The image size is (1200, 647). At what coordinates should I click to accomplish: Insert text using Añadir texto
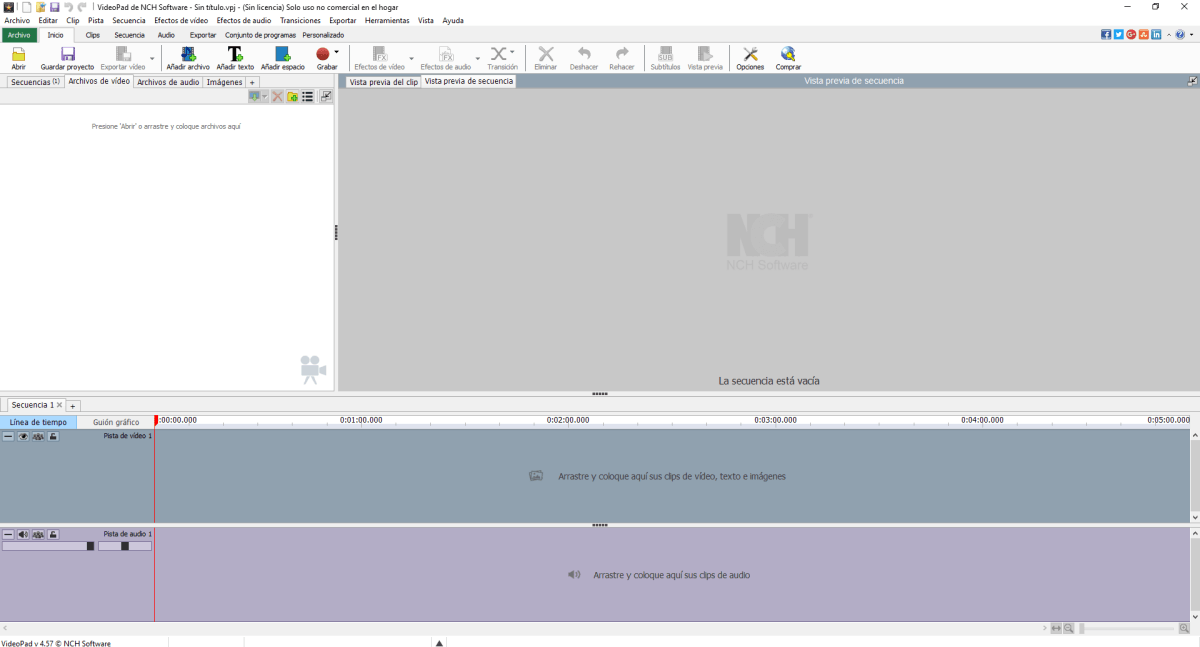[235, 54]
